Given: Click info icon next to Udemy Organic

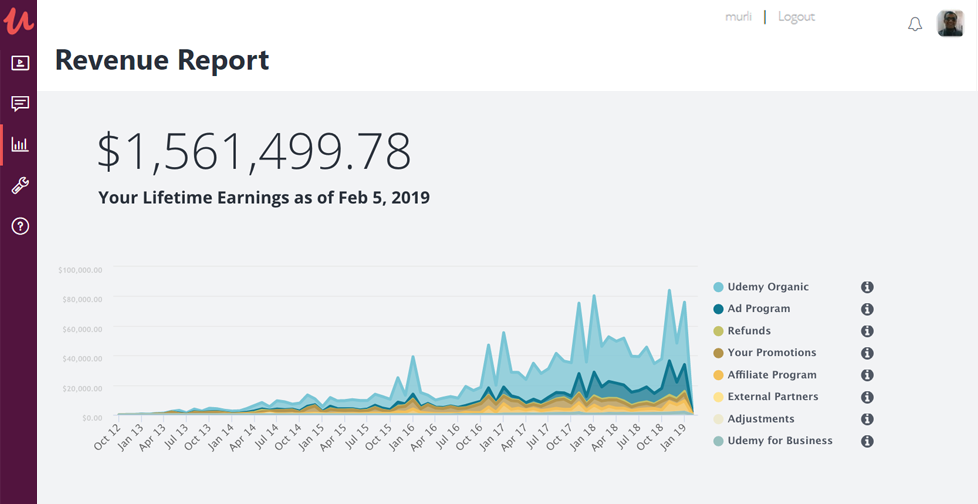Looking at the screenshot, I should point(867,287).
